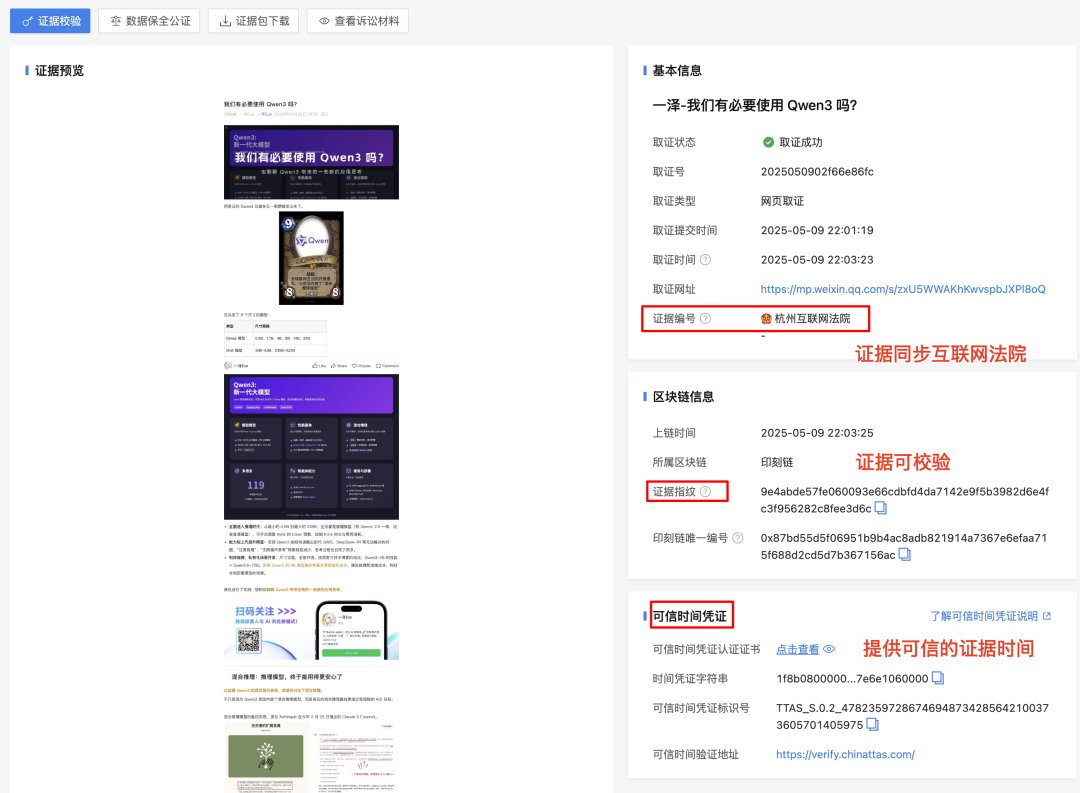Viewport: 1080px width, 793px height.
Task: Click the eye icon beside 点击查看
Action: coord(829,649)
